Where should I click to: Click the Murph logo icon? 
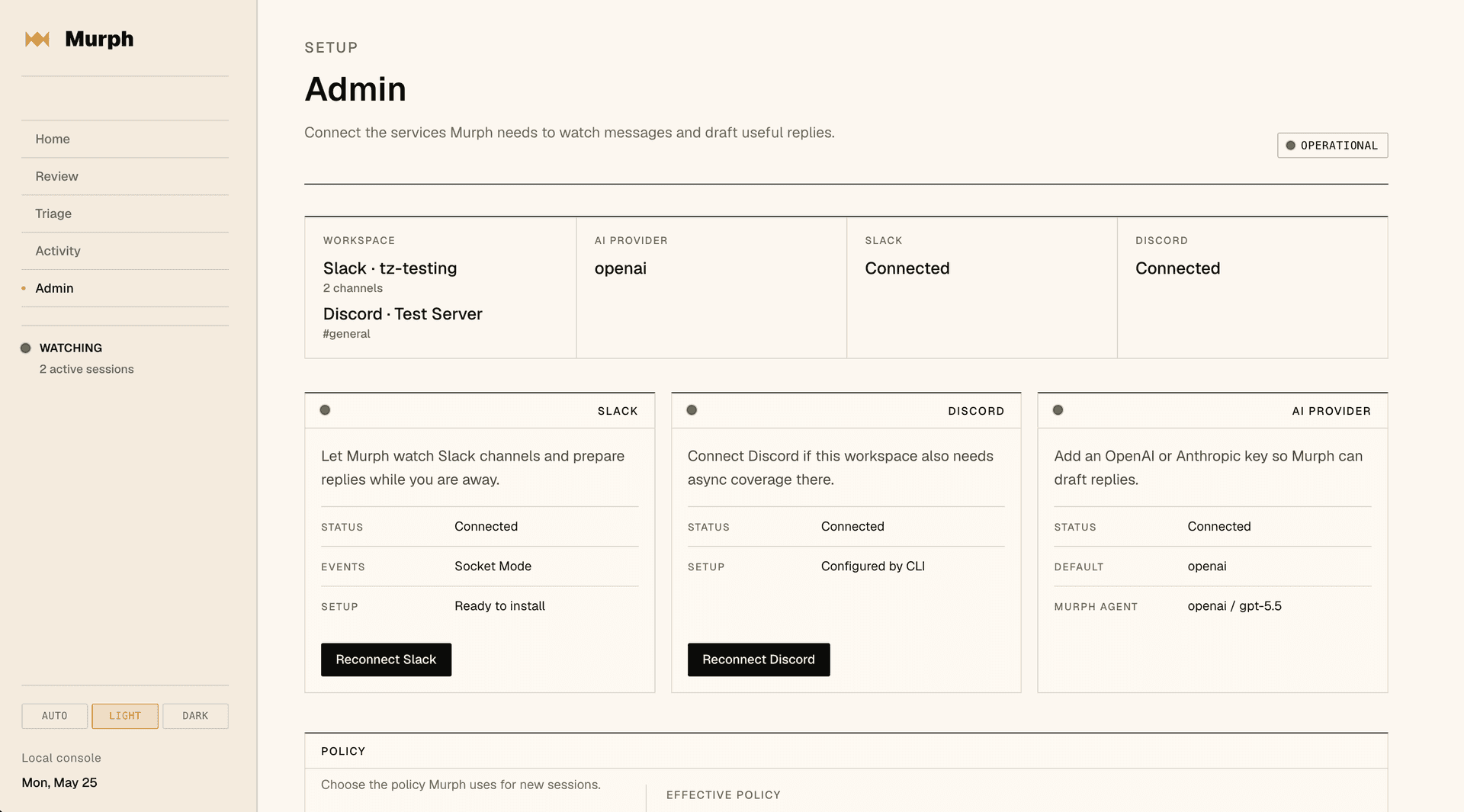pyautogui.click(x=37, y=39)
